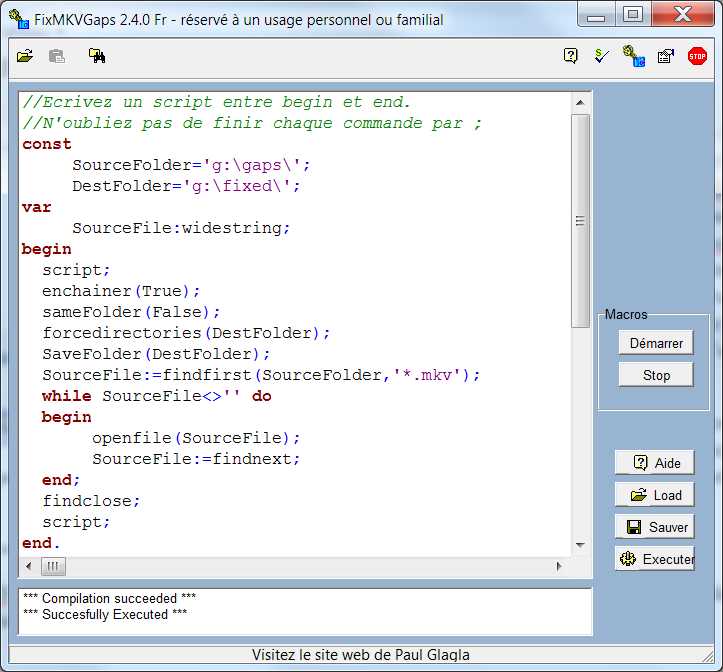Click the Stop button in Macros
The height and width of the screenshot is (672, 723).
click(x=656, y=375)
